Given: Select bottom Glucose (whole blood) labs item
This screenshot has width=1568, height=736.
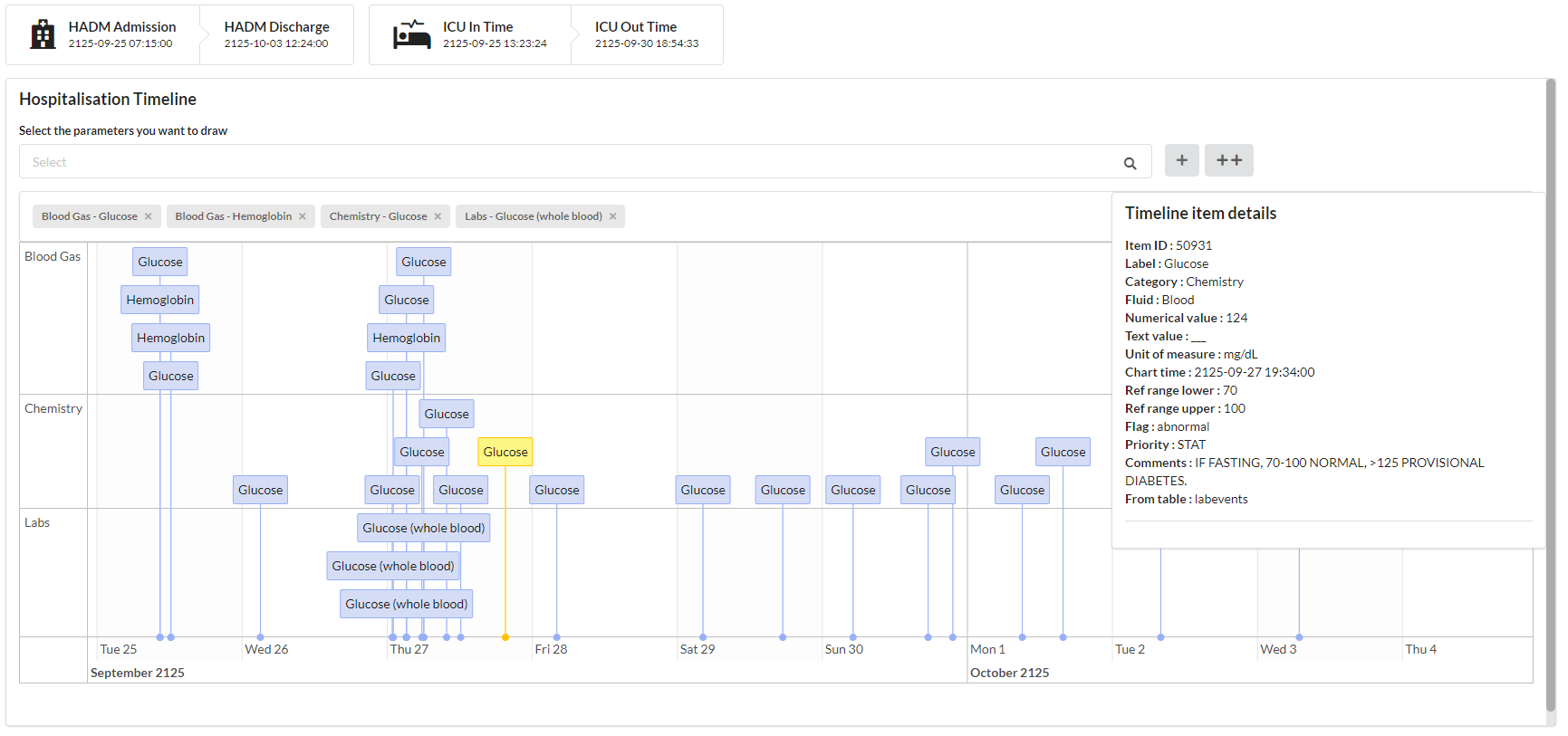Looking at the screenshot, I should coord(407,604).
